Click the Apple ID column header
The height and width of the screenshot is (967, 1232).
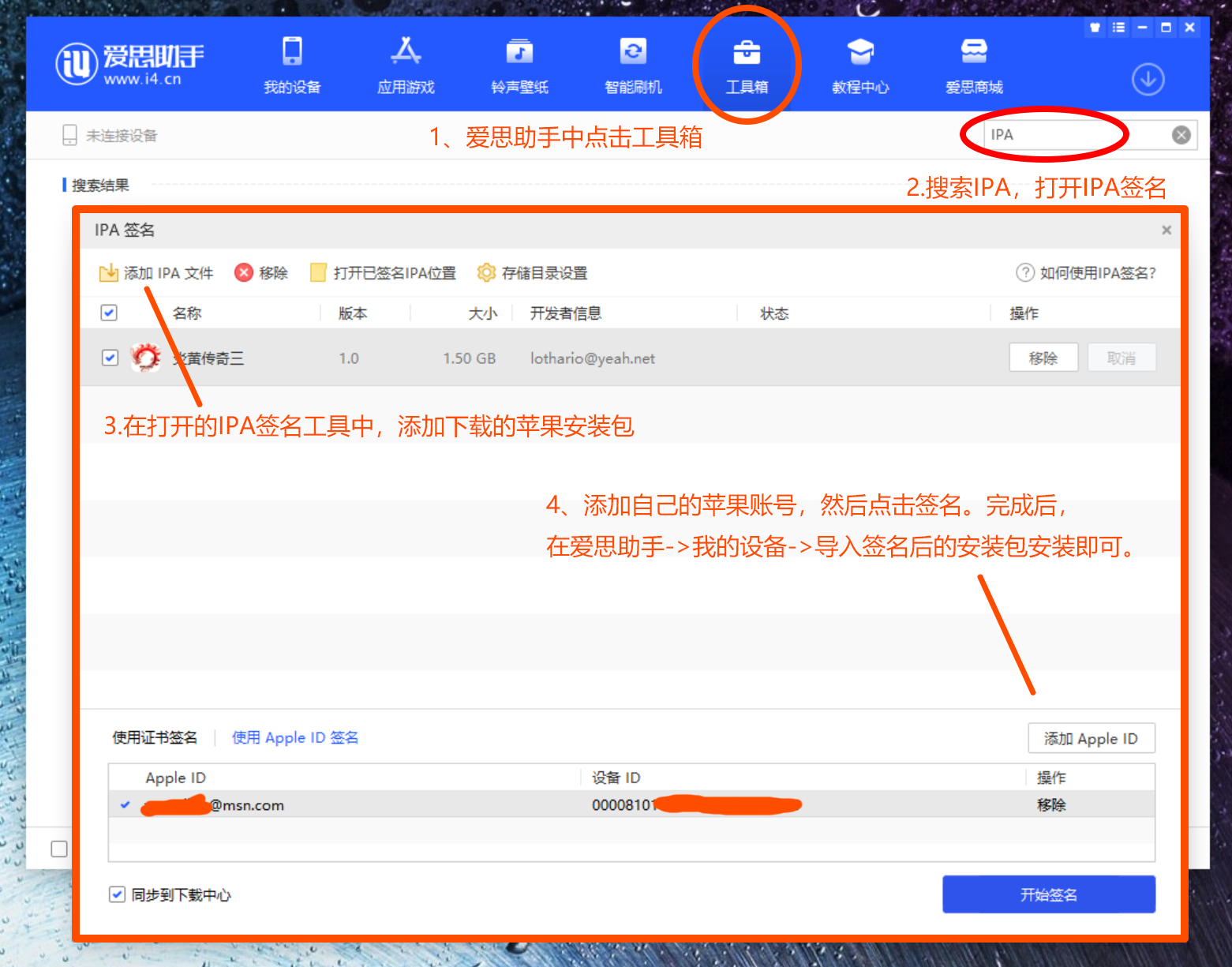(x=175, y=778)
